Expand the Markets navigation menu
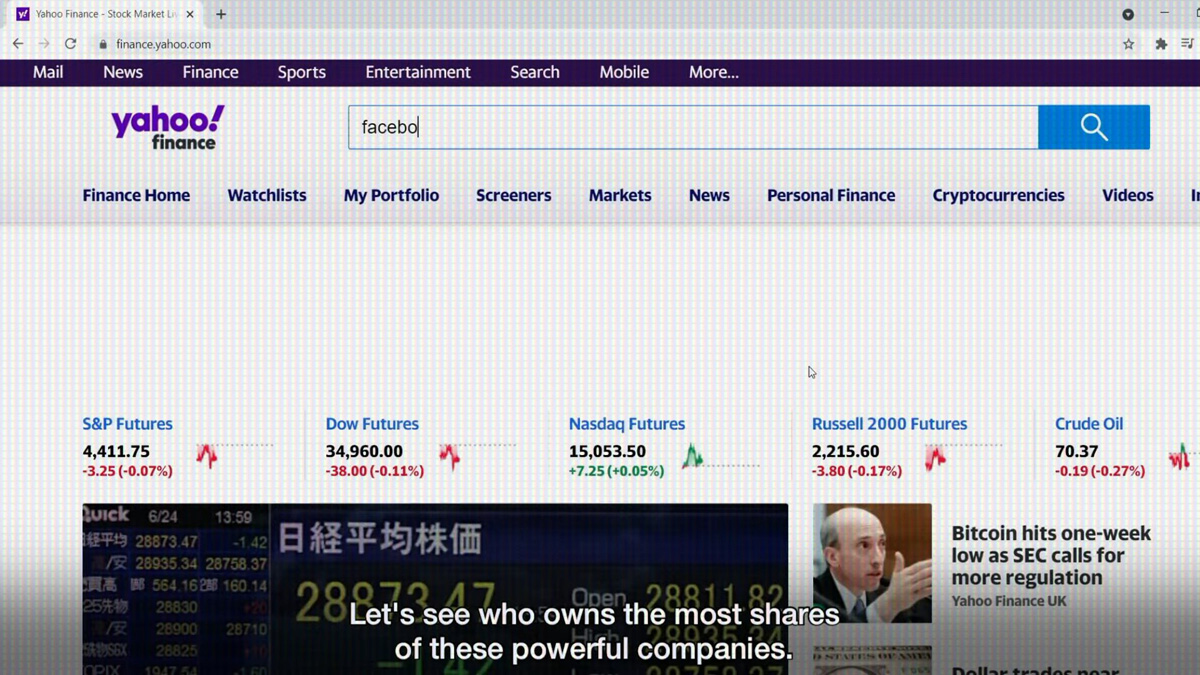The height and width of the screenshot is (675, 1200). [x=619, y=195]
